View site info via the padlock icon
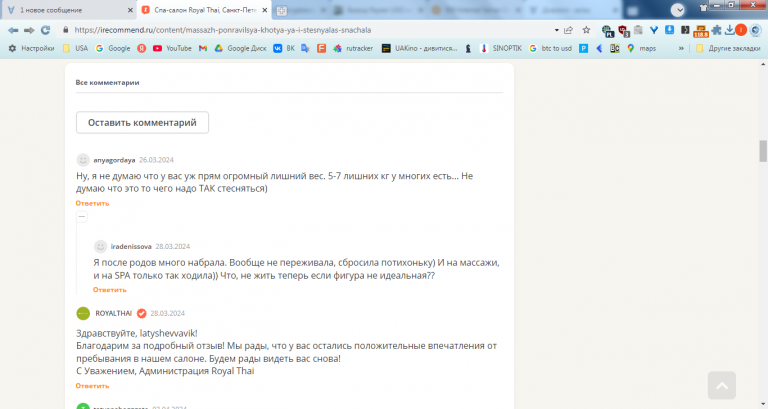The image size is (768, 409). (66, 30)
